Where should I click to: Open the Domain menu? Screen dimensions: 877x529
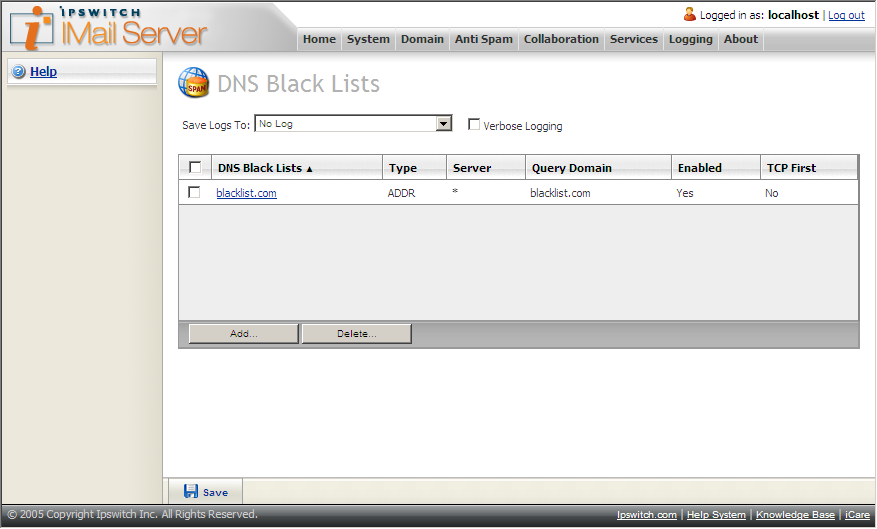coord(422,39)
